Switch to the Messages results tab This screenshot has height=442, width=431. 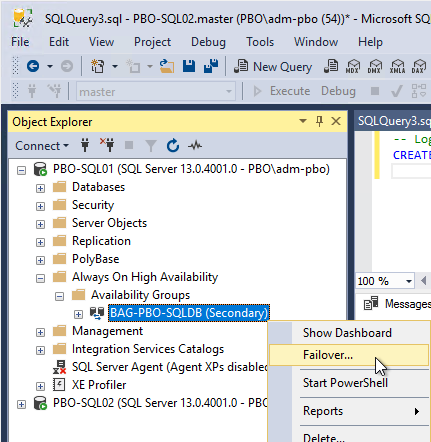(397, 304)
